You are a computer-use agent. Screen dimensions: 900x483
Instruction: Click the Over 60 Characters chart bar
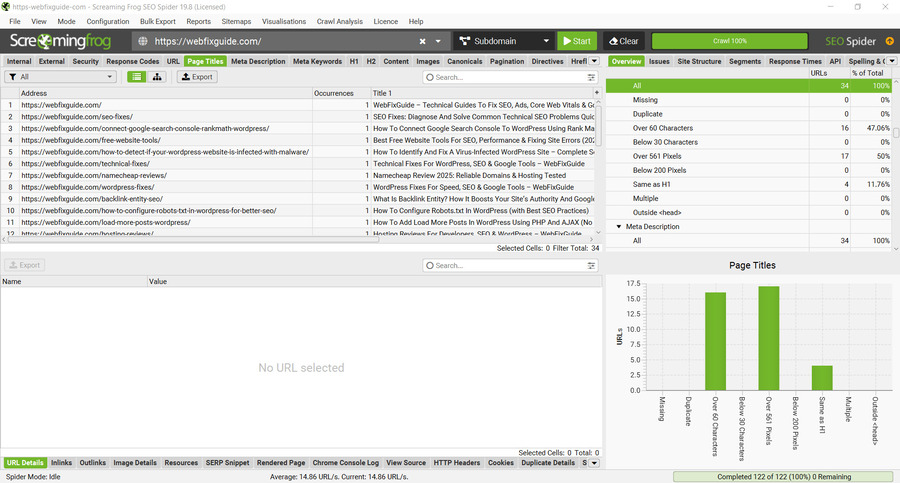coord(715,341)
